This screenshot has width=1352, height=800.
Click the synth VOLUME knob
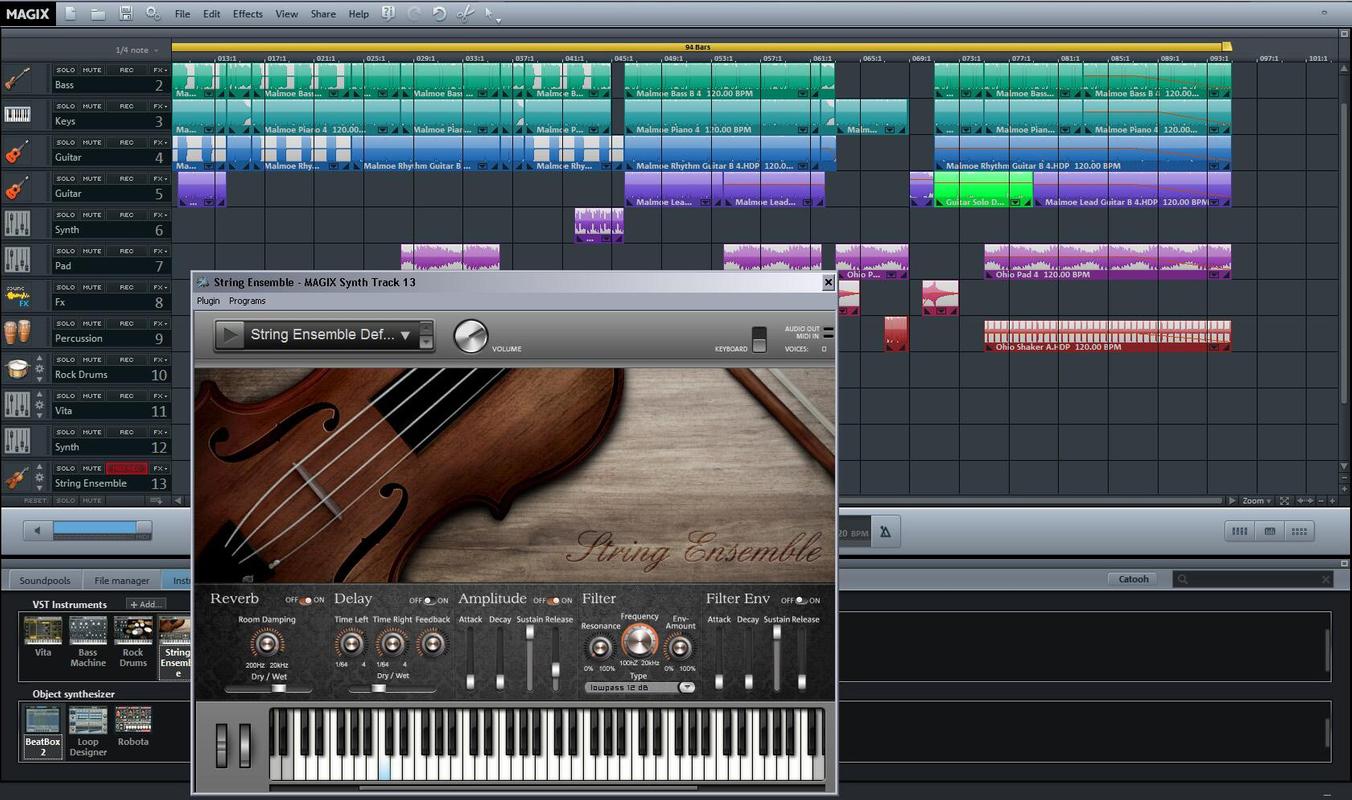471,337
